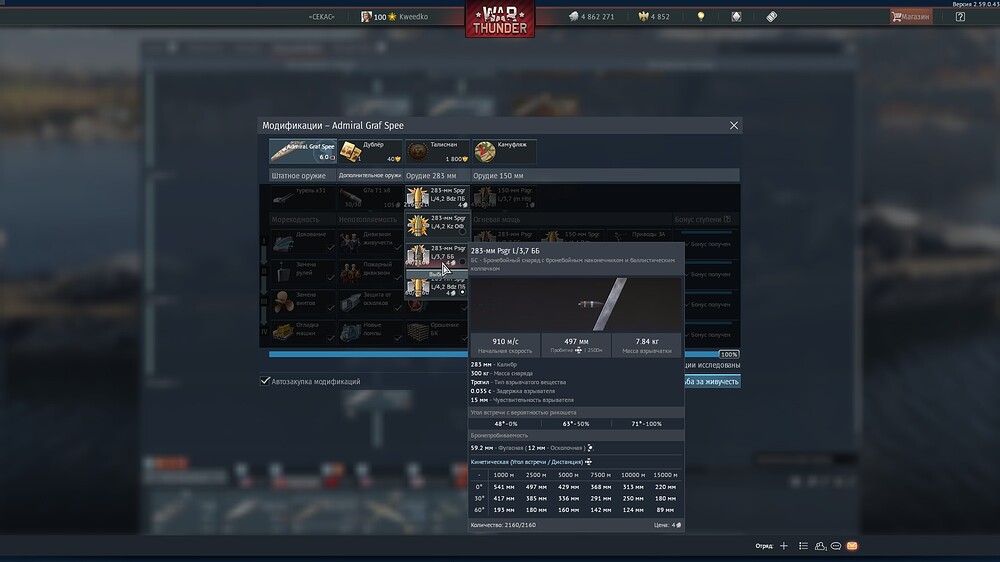
Task: Select the Орошение БК modification
Action: 437,333
